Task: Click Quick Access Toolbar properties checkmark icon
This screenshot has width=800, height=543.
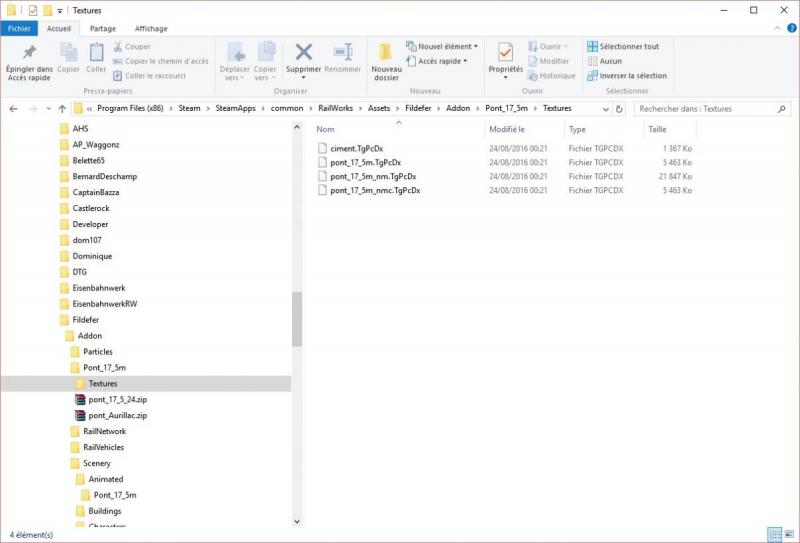Action: click(x=33, y=11)
